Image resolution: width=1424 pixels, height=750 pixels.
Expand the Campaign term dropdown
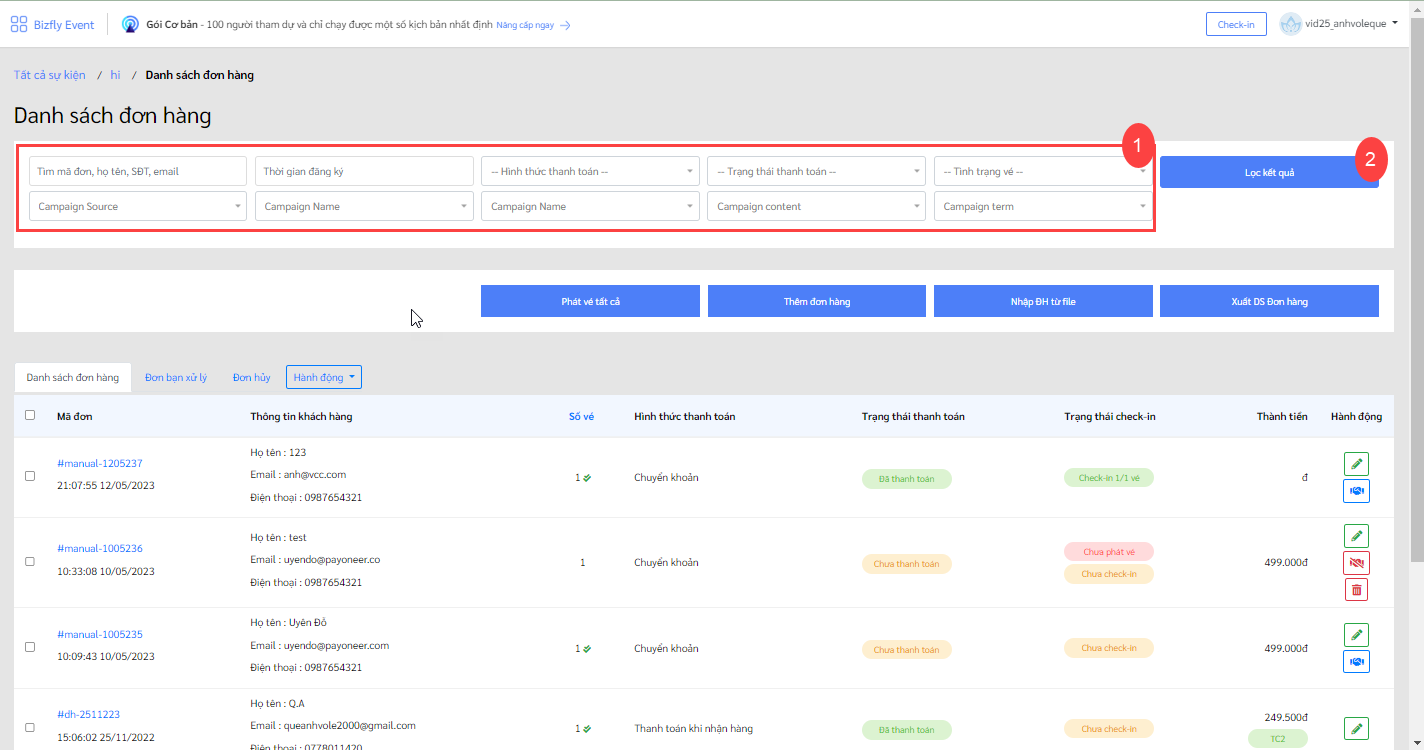[x=1042, y=206]
